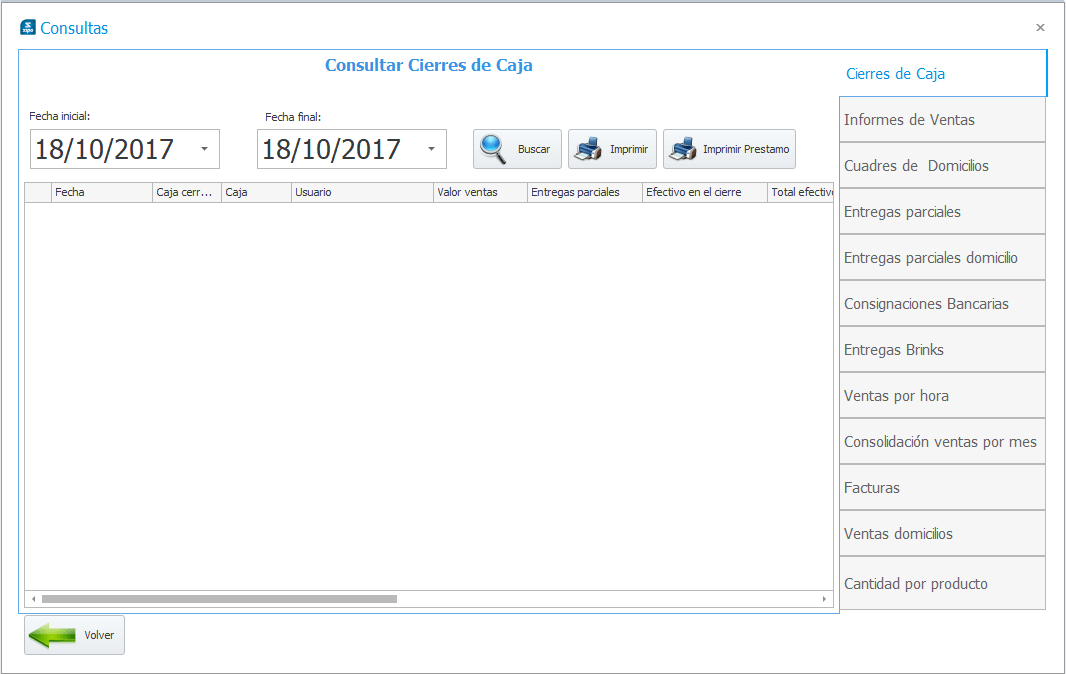Select the Cierres de Caja tab

point(942,73)
